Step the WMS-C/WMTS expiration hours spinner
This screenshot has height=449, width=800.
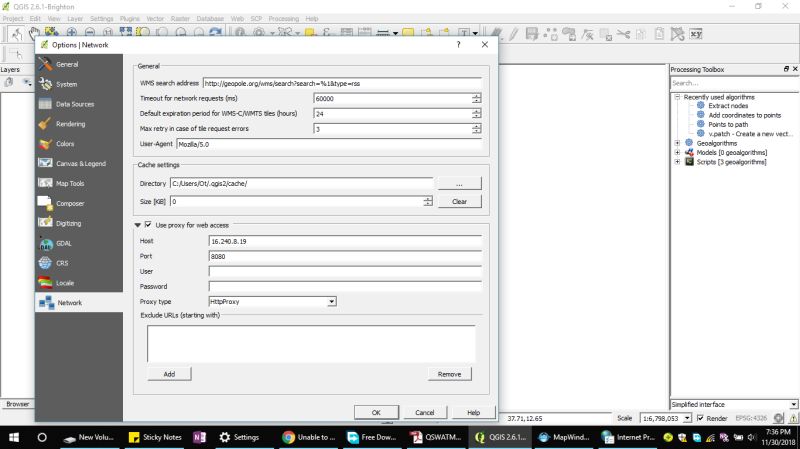[x=476, y=114]
